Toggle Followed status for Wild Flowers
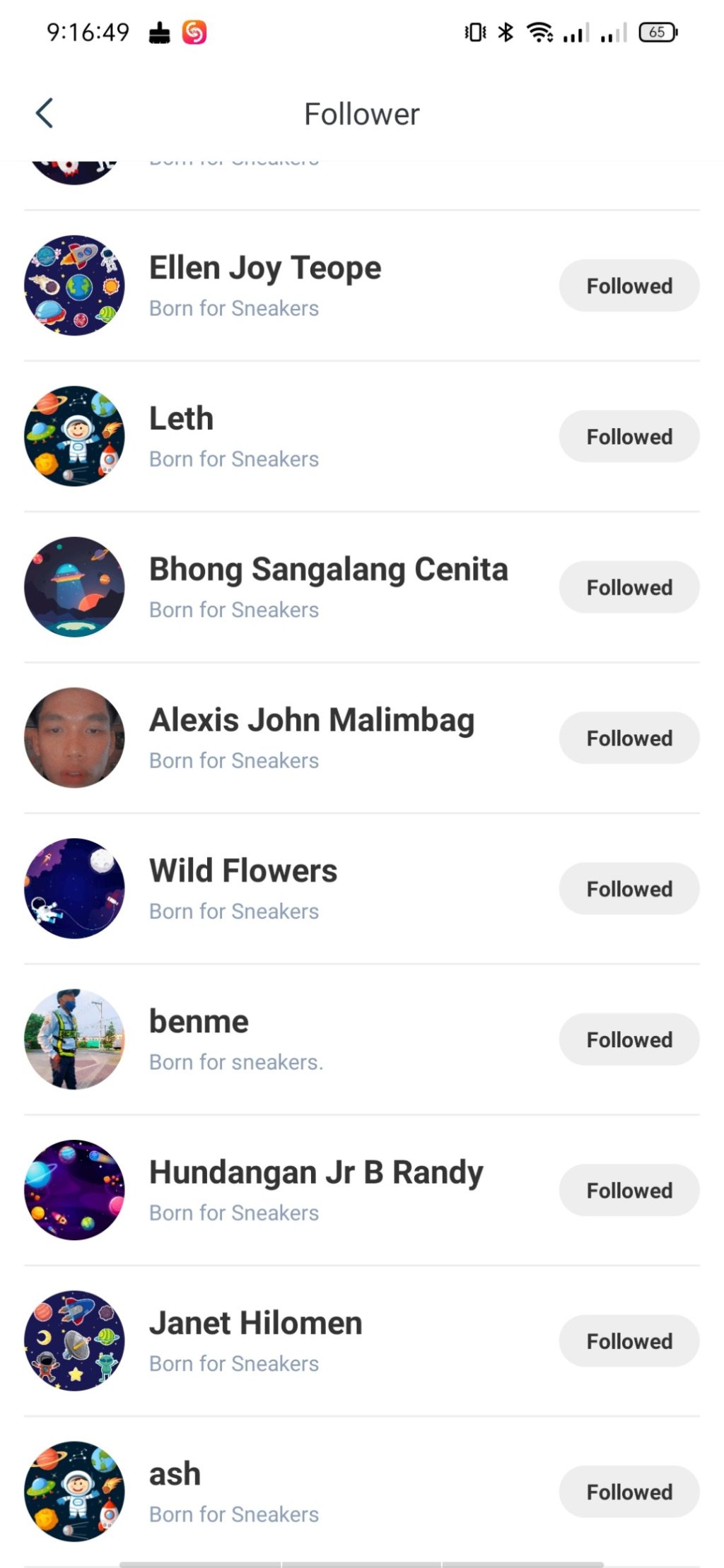The width and height of the screenshot is (724, 1568). (x=629, y=889)
